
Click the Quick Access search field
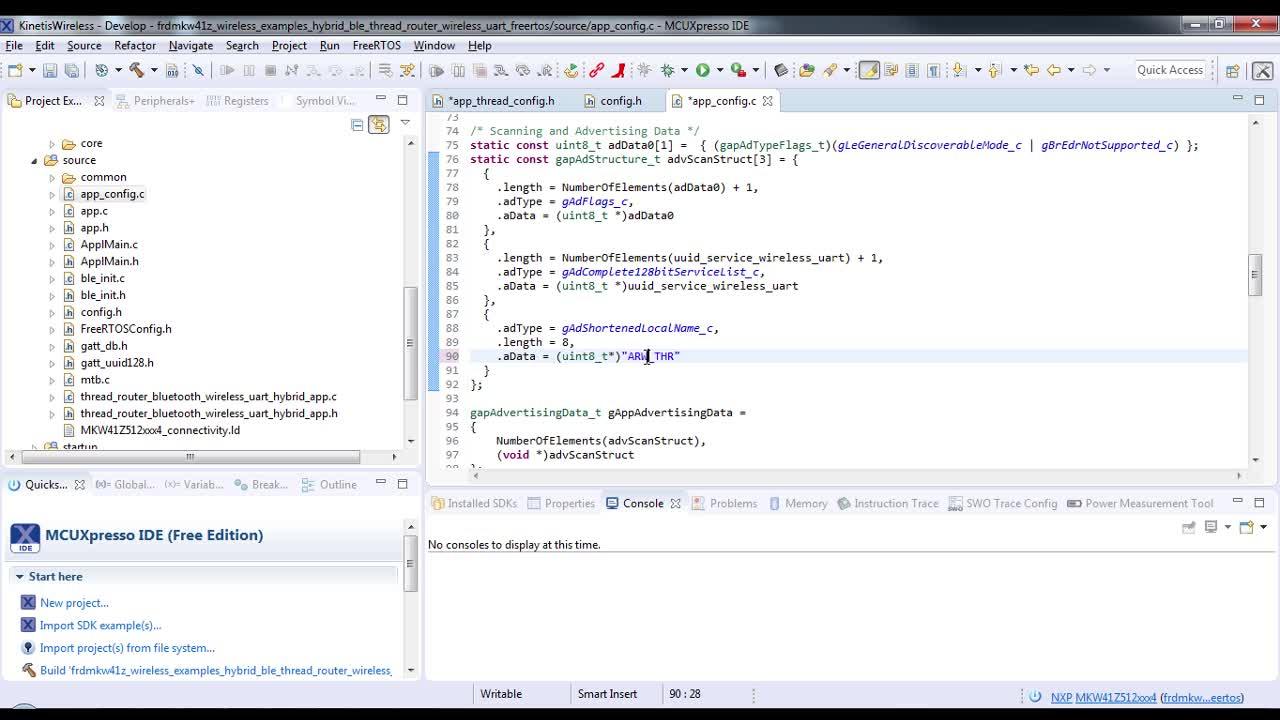pyautogui.click(x=1170, y=70)
